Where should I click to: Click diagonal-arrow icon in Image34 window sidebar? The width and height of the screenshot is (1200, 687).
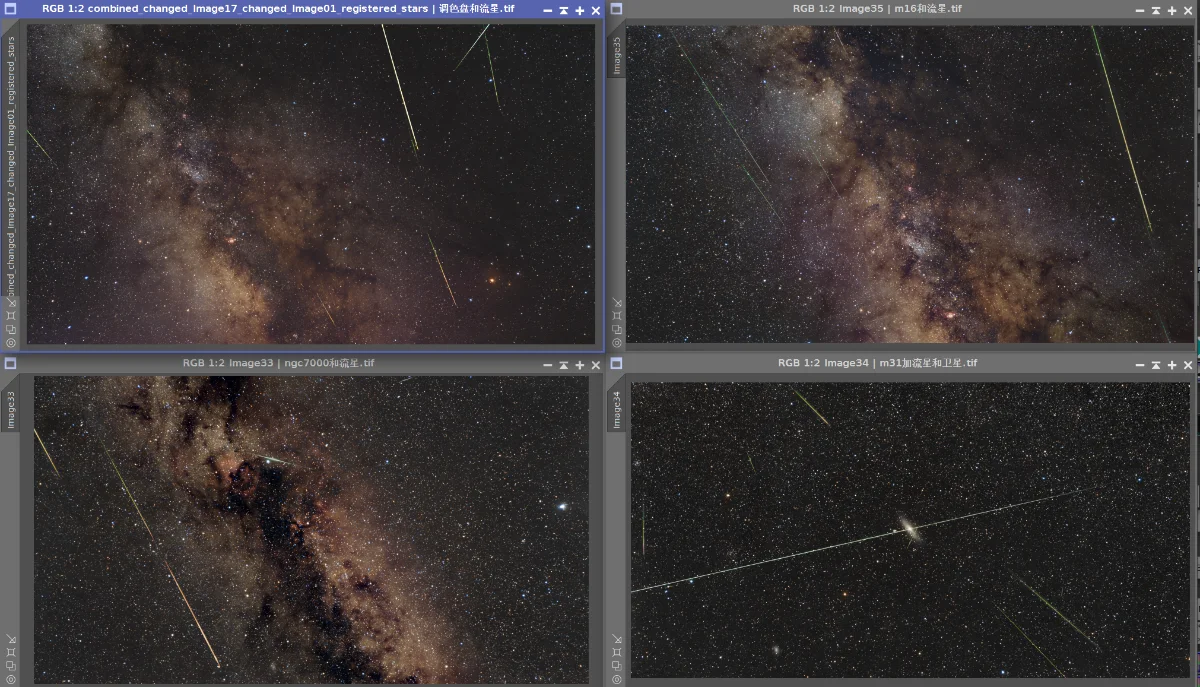click(617, 638)
